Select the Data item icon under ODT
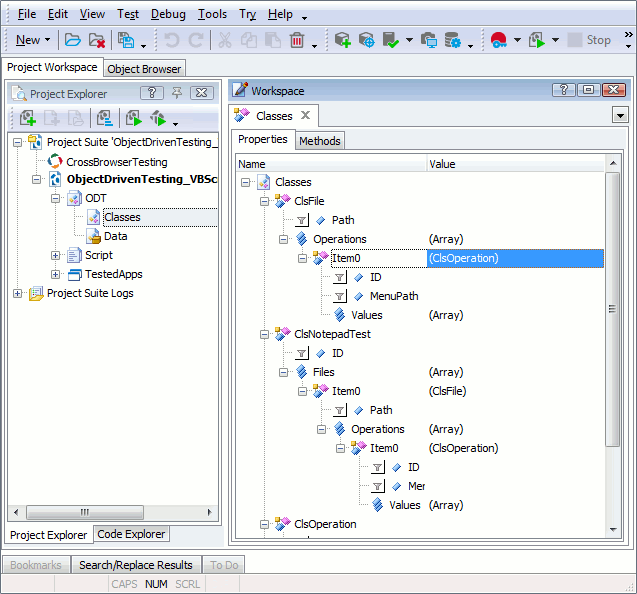 click(93, 236)
